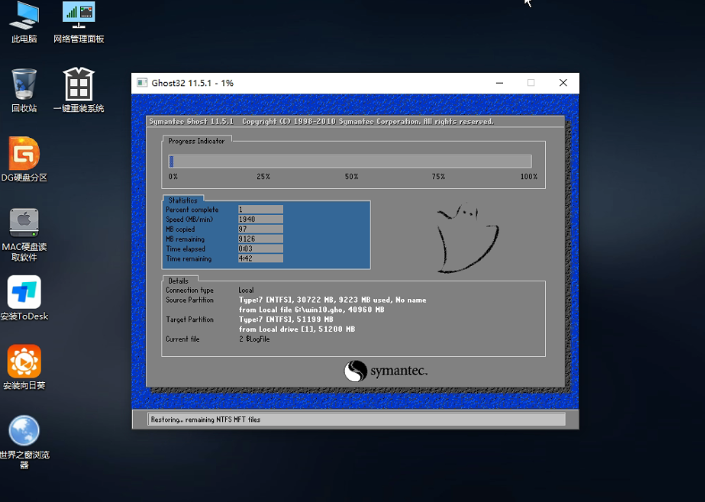Viewport: 705px width, 502px height.
Task: Close the Ghost32 window
Action: pos(563,83)
